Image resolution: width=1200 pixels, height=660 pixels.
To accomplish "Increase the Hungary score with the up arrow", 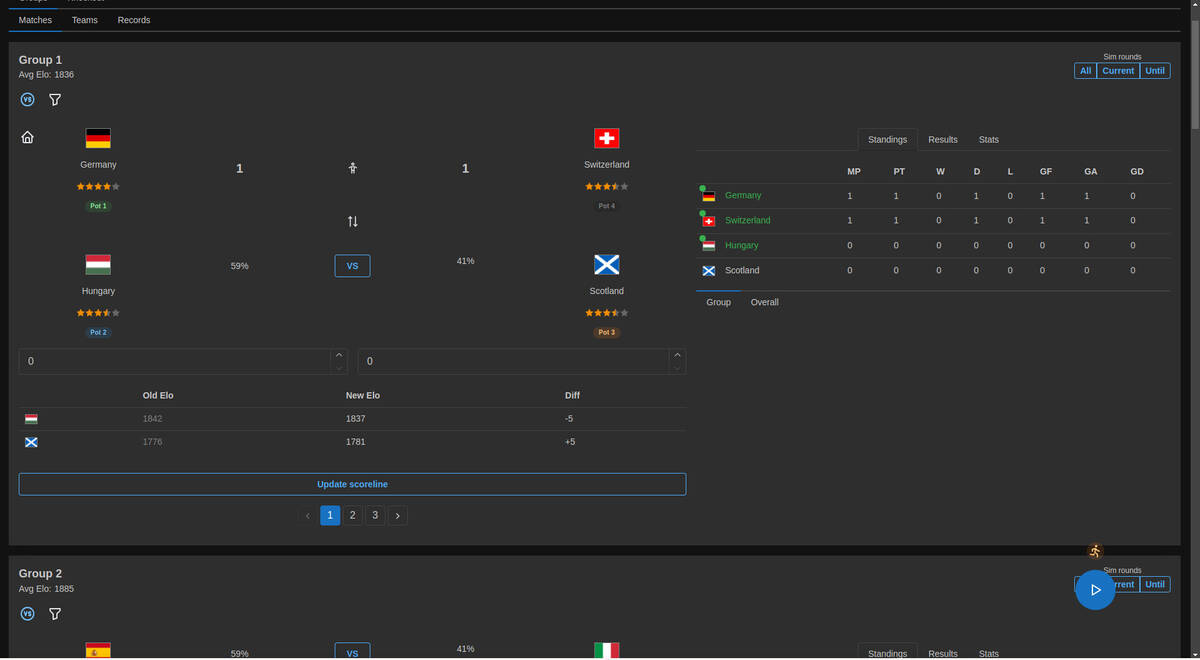I will click(339, 355).
